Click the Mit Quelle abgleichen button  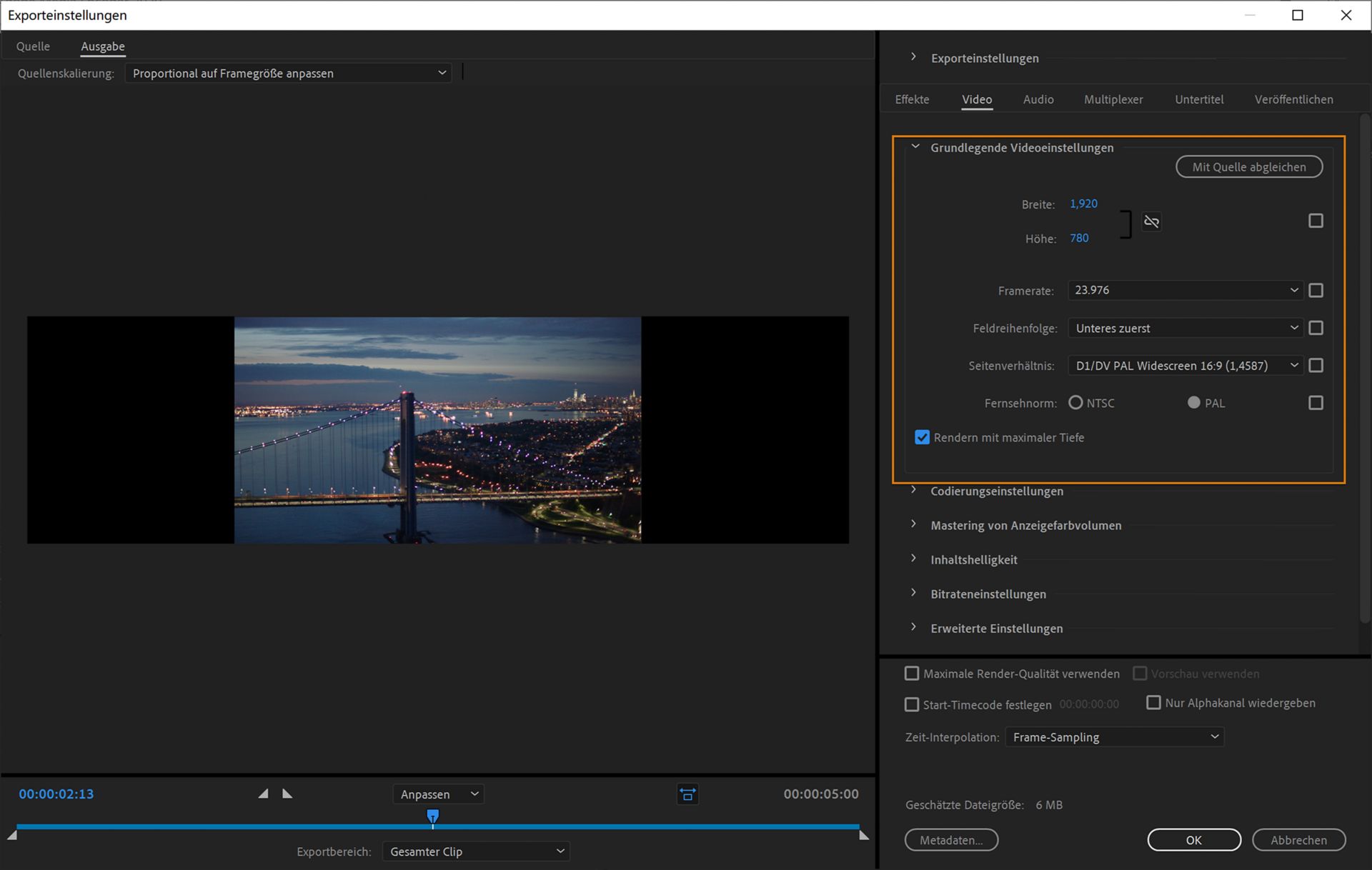click(x=1248, y=167)
